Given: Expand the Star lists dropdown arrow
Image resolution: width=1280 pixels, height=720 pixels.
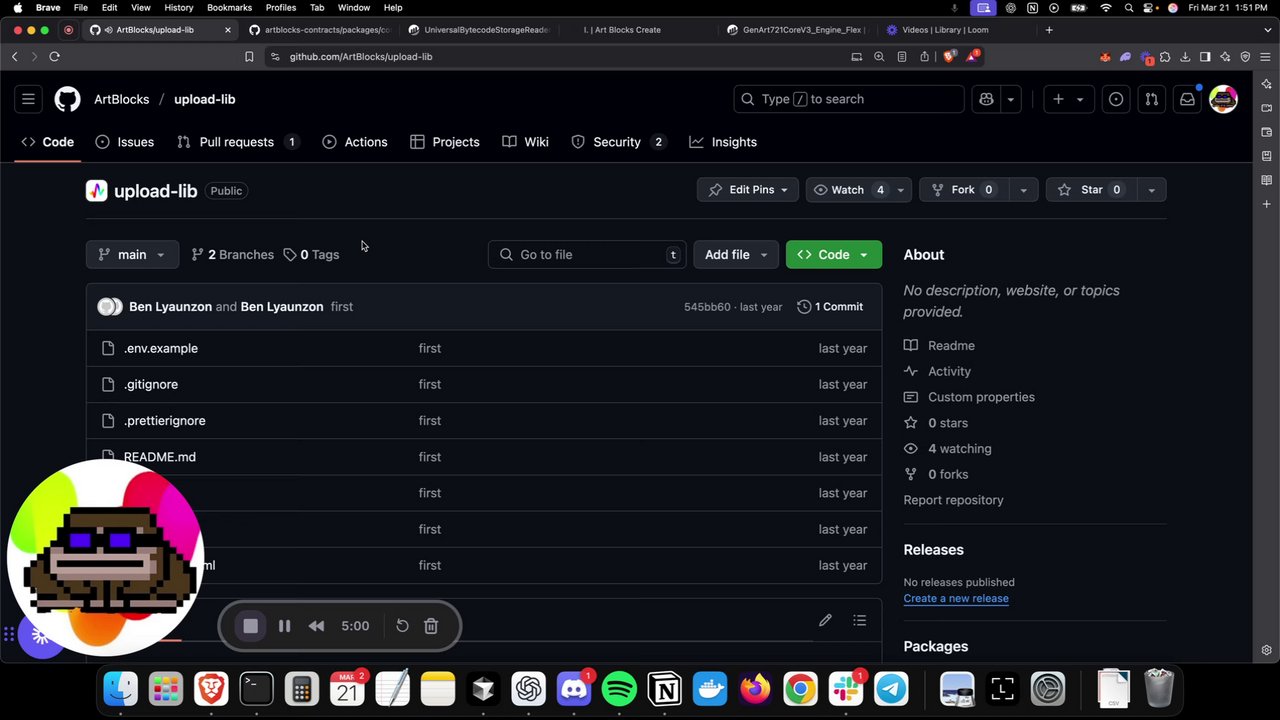Looking at the screenshot, I should [x=1151, y=190].
